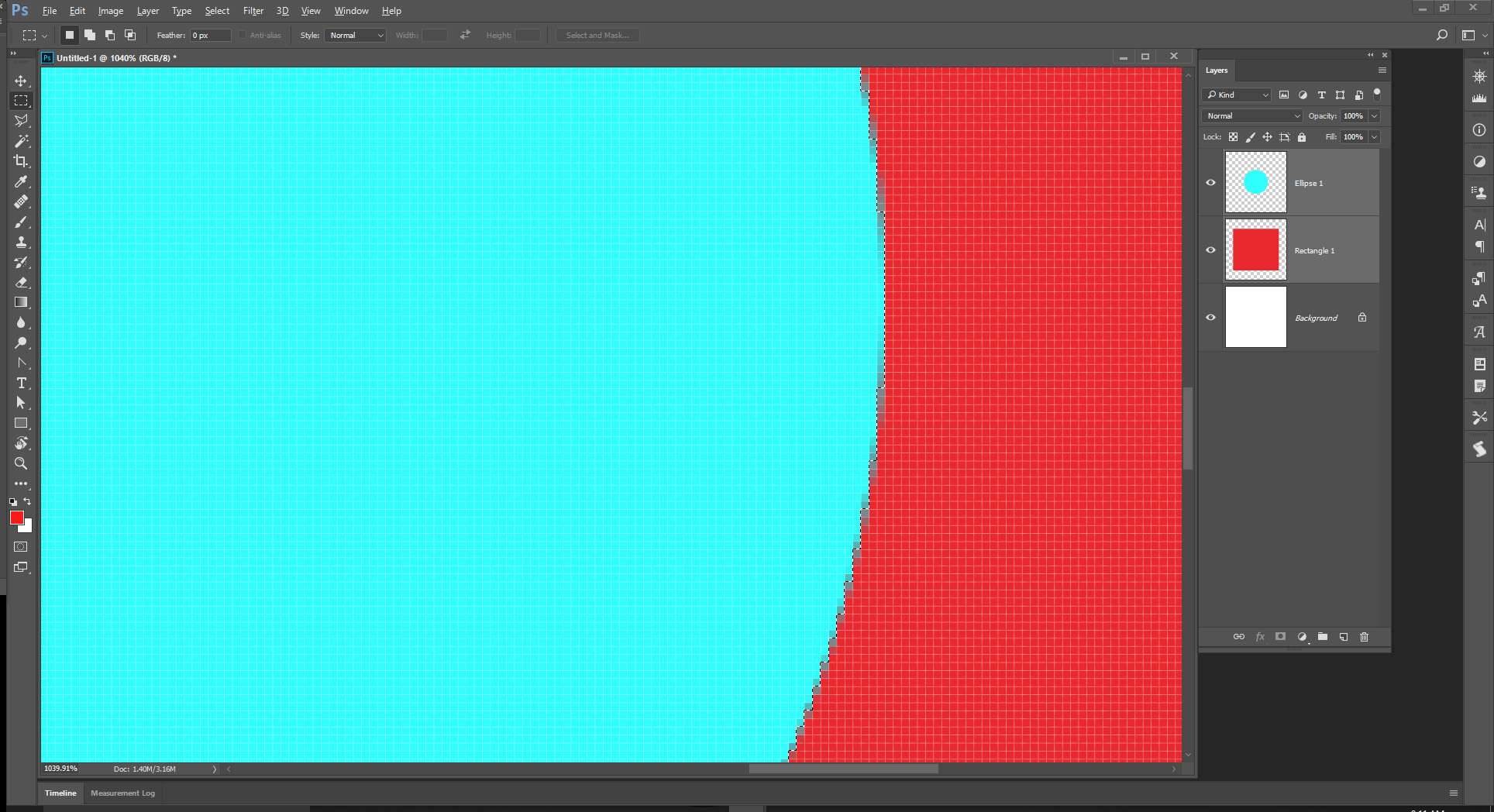Hide the Rectangle 1 layer

[x=1210, y=250]
